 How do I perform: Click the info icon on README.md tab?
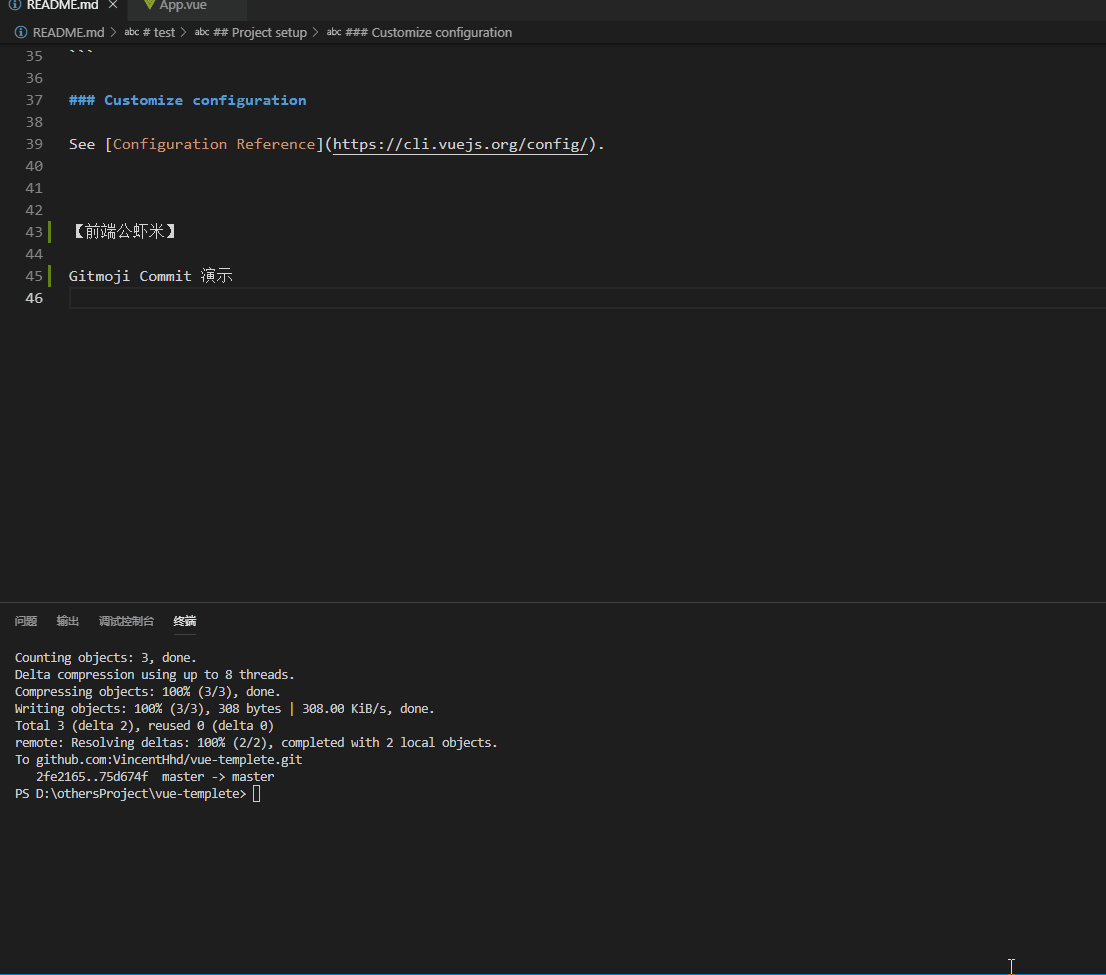click(15, 5)
